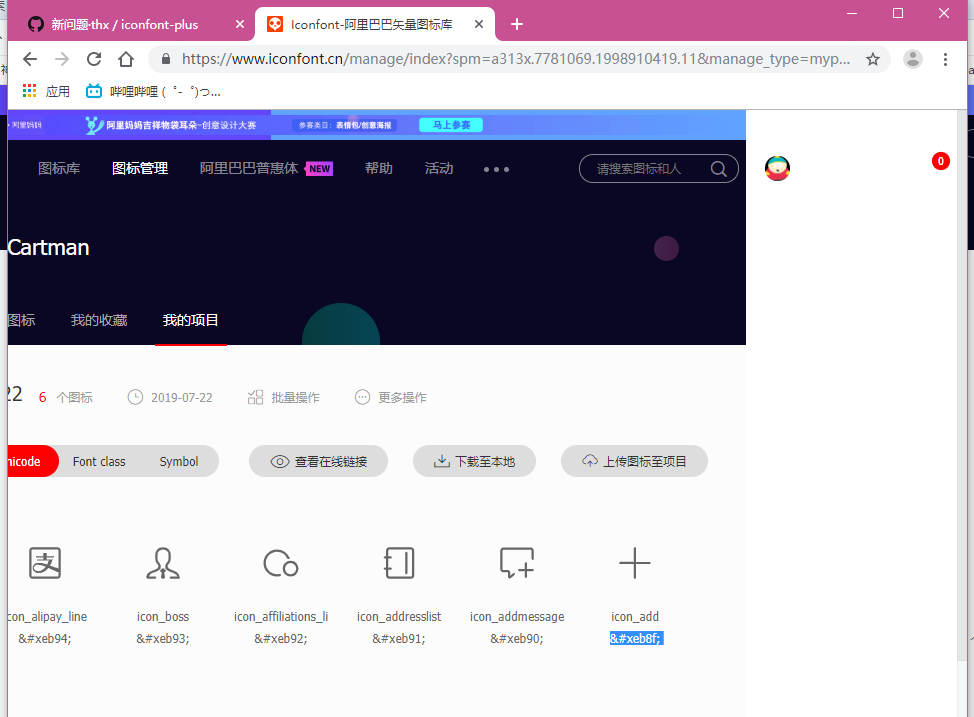Viewport: 974px width, 717px height.
Task: Click the 2019-07-22 date text
Action: (182, 398)
